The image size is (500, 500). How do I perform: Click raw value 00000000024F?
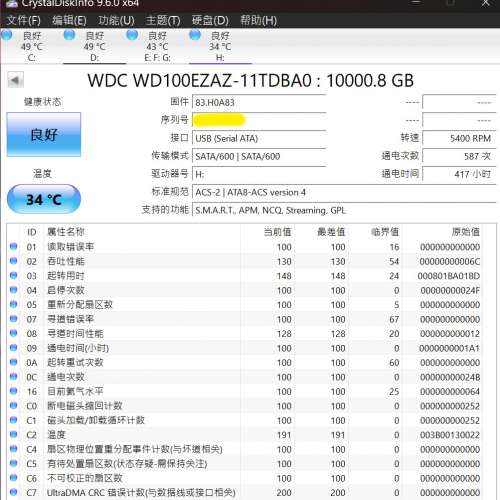450,290
